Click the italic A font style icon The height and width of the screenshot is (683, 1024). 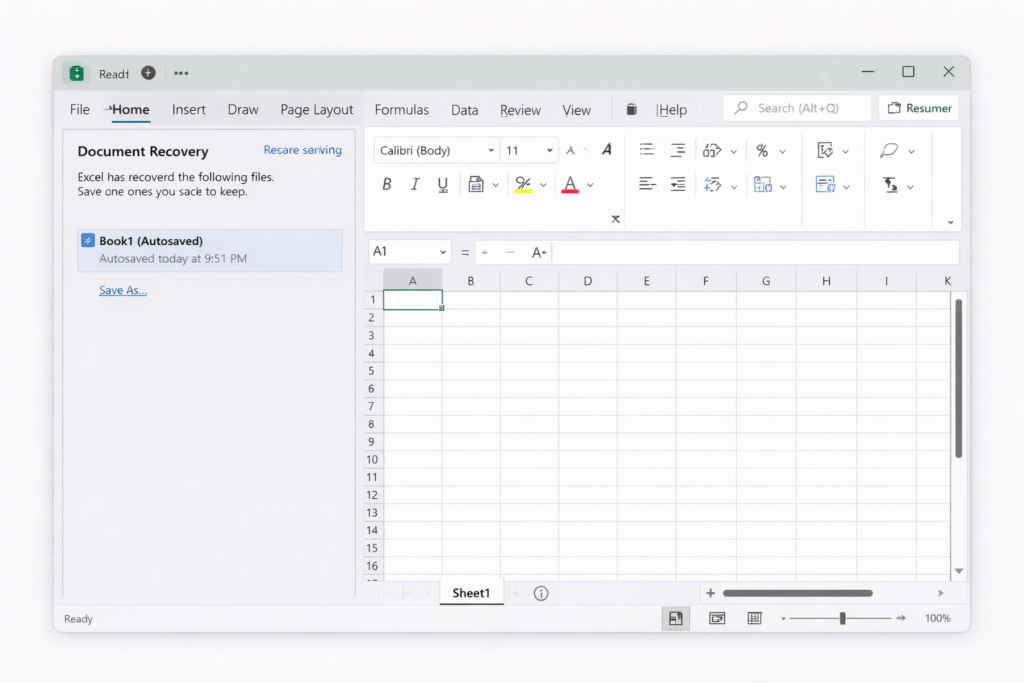point(607,150)
